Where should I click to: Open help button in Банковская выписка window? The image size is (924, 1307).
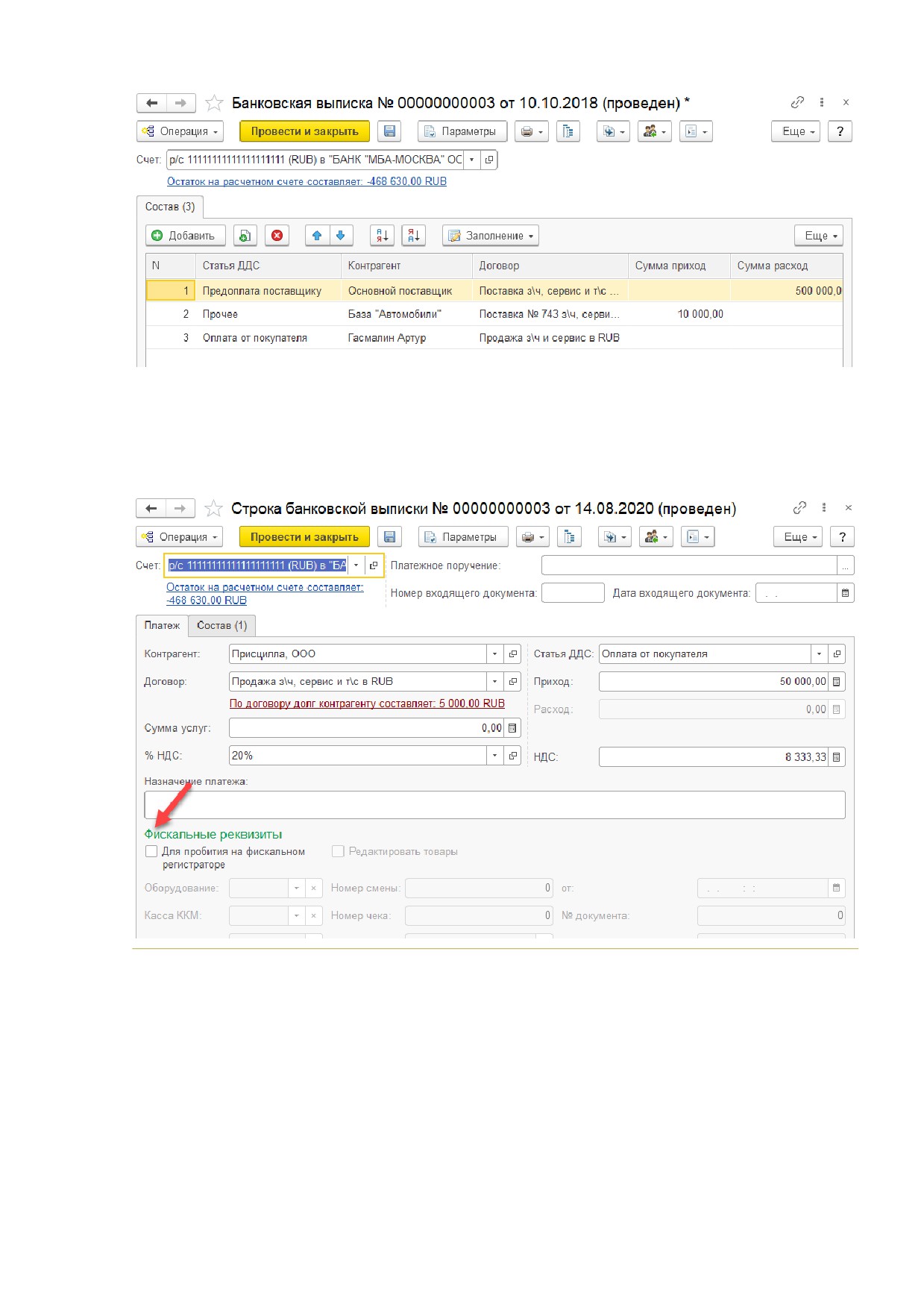840,131
